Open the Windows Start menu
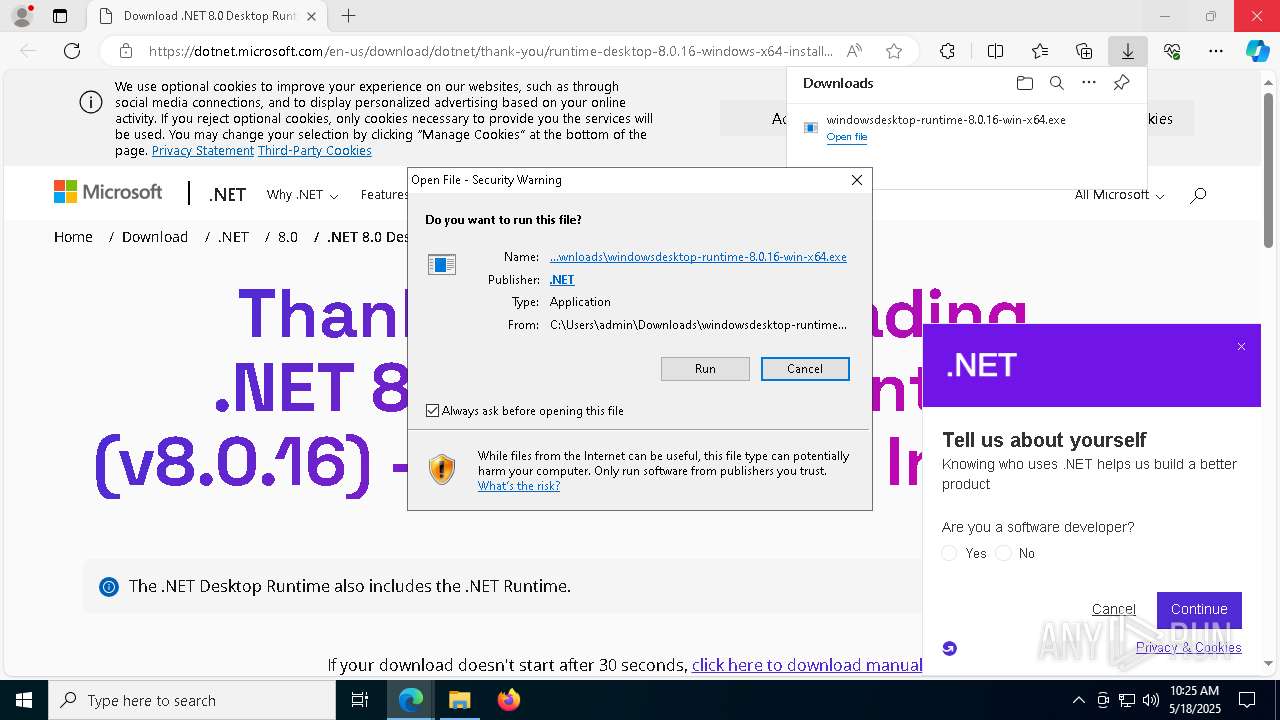The width and height of the screenshot is (1280, 720). coord(24,700)
